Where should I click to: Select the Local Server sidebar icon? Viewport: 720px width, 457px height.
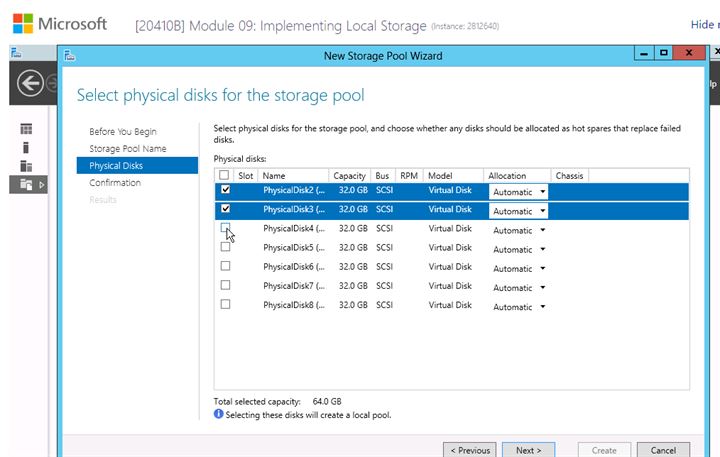[26, 147]
